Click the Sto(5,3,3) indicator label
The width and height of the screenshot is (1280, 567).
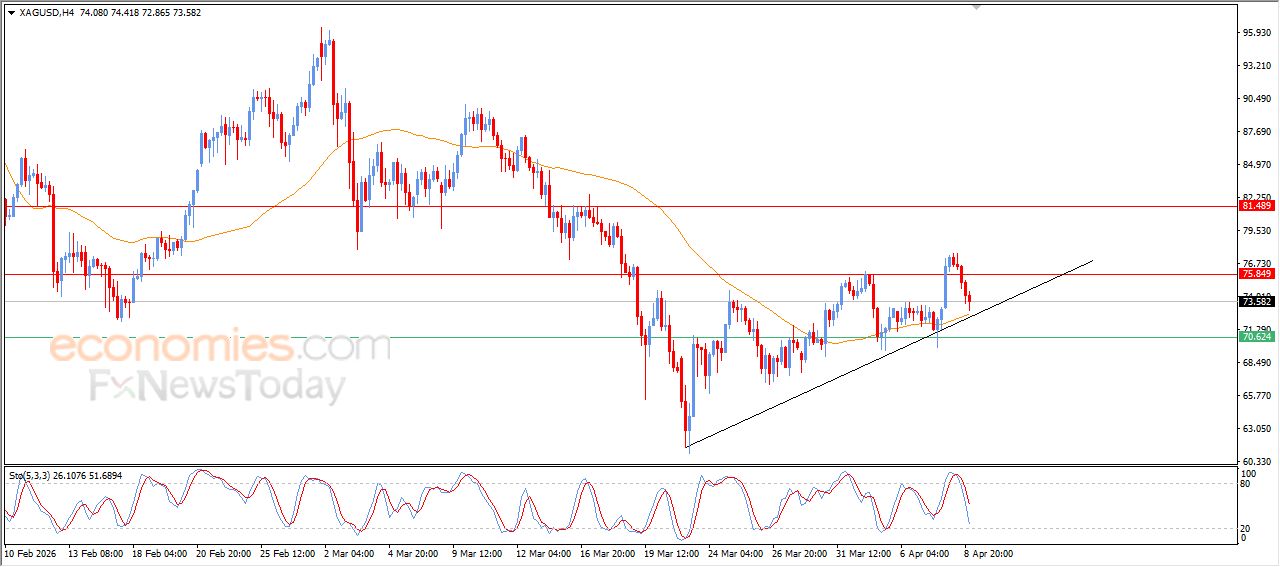tap(65, 475)
